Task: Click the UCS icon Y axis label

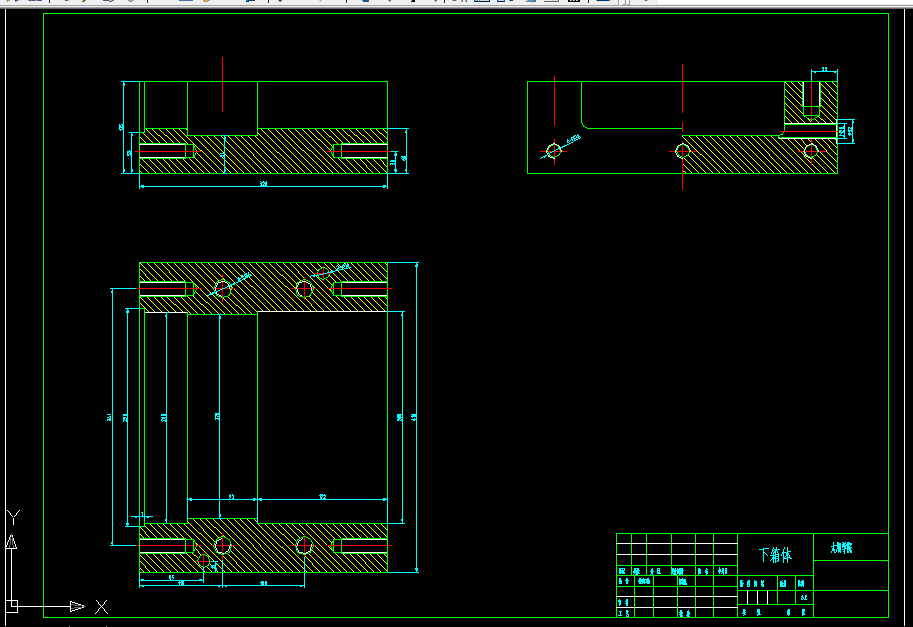Action: (x=13, y=517)
